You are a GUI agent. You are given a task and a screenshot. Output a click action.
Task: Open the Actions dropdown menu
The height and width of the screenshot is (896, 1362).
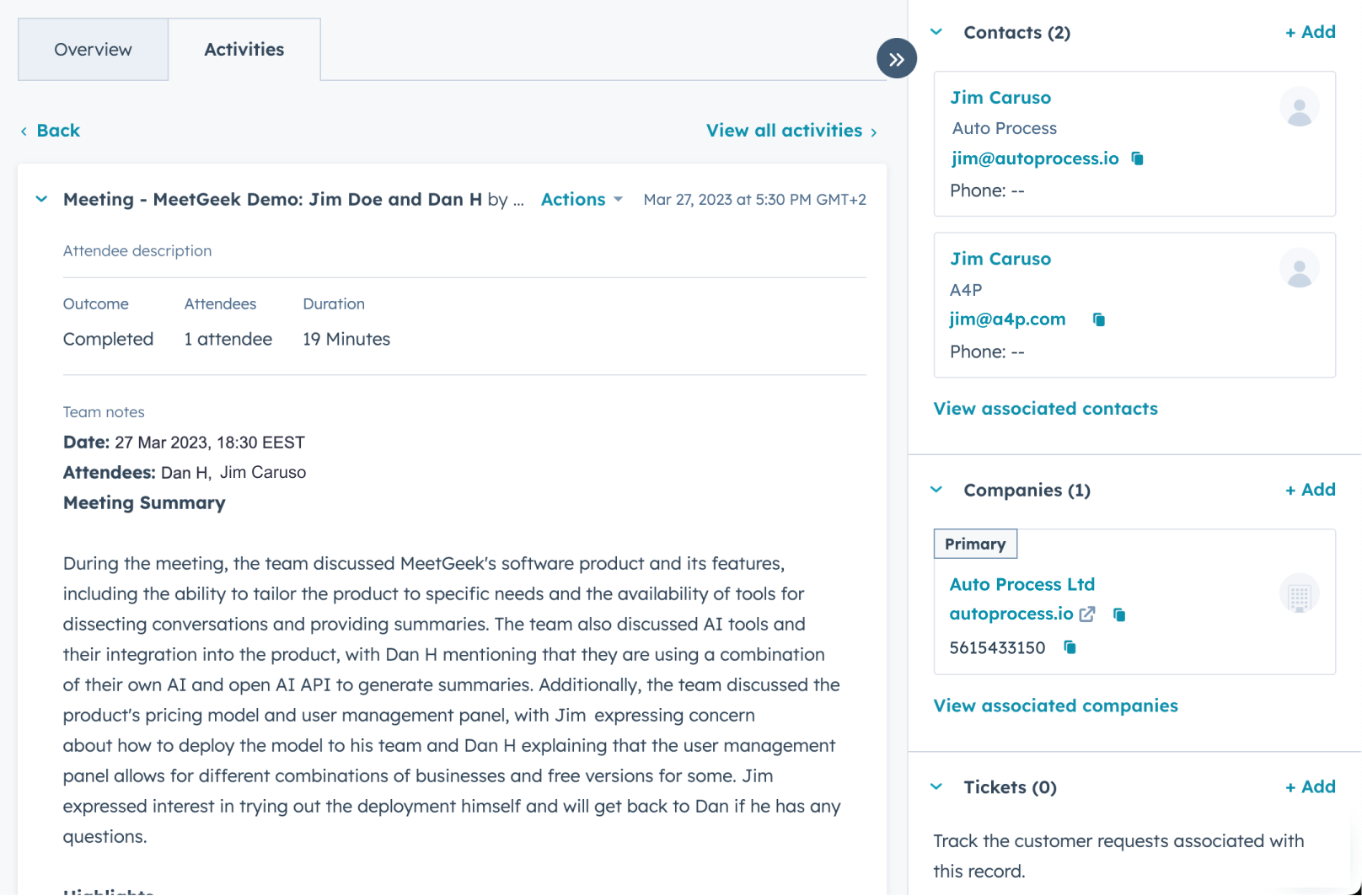pyautogui.click(x=582, y=199)
